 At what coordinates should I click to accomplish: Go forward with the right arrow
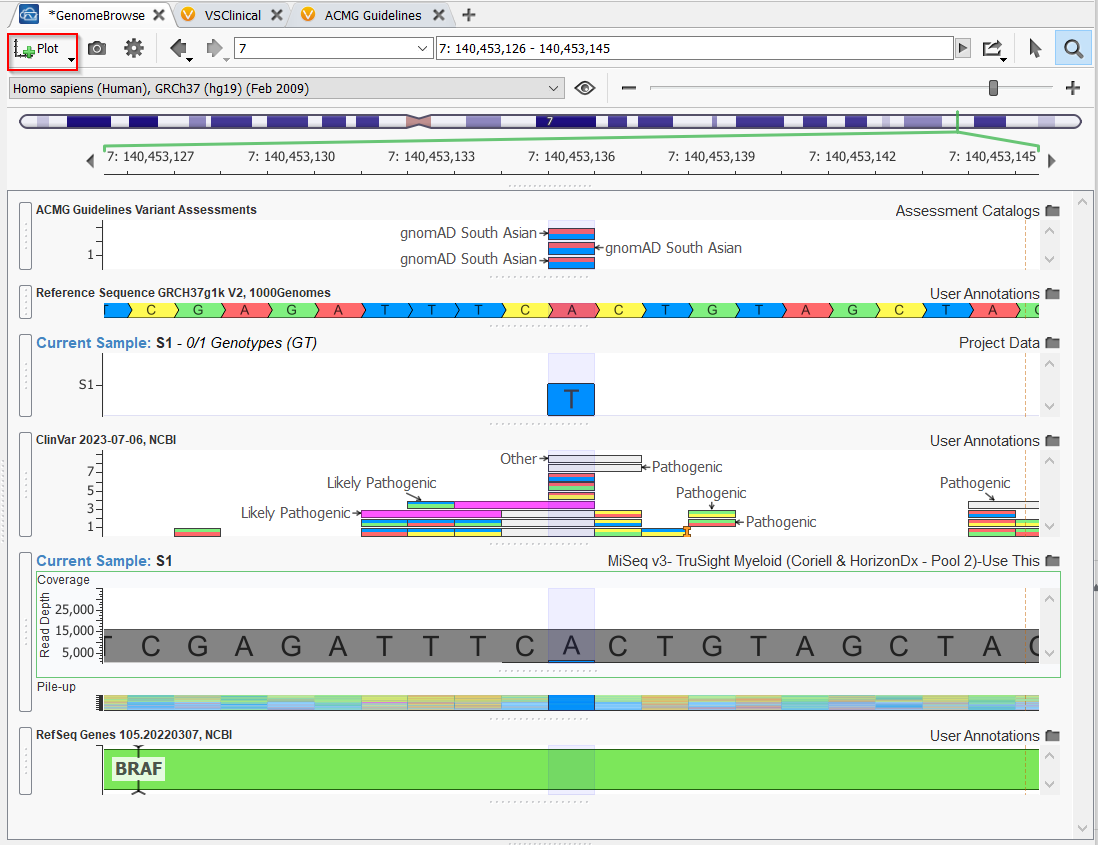point(214,48)
